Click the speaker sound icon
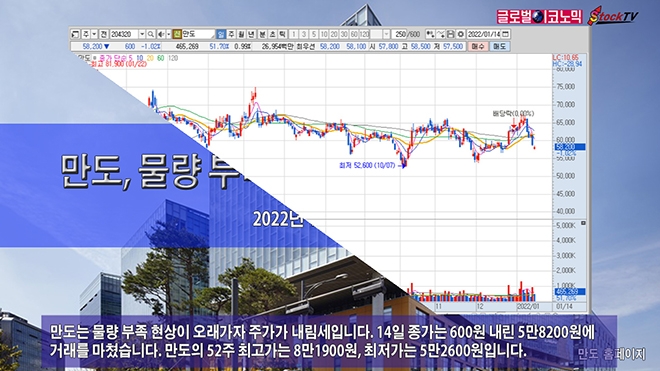Viewport: 660px width, 371px height. [161, 34]
